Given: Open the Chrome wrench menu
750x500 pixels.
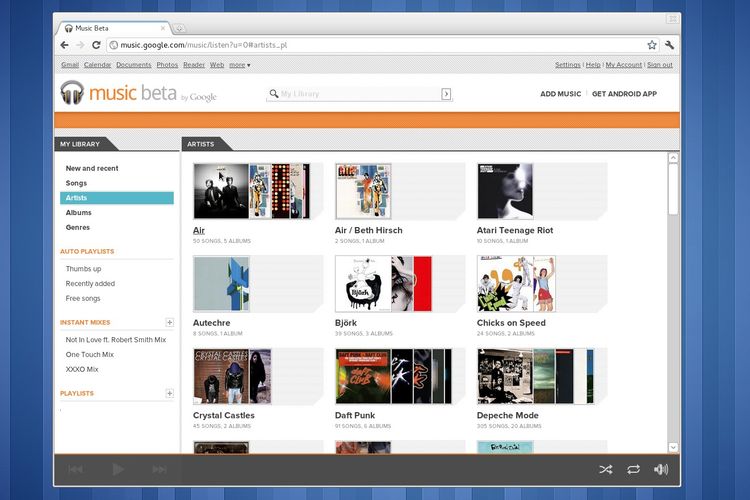Looking at the screenshot, I should point(669,45).
